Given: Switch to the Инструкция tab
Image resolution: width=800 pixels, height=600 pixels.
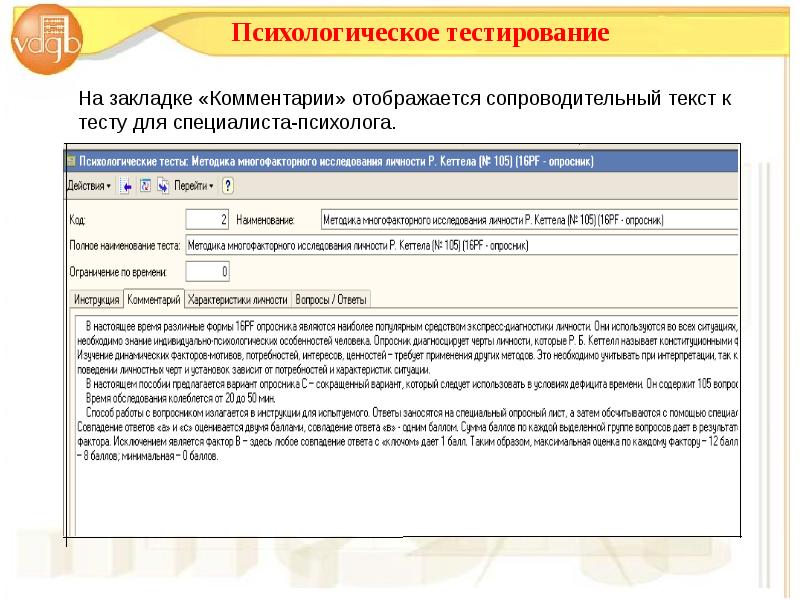Looking at the screenshot, I should (x=96, y=299).
